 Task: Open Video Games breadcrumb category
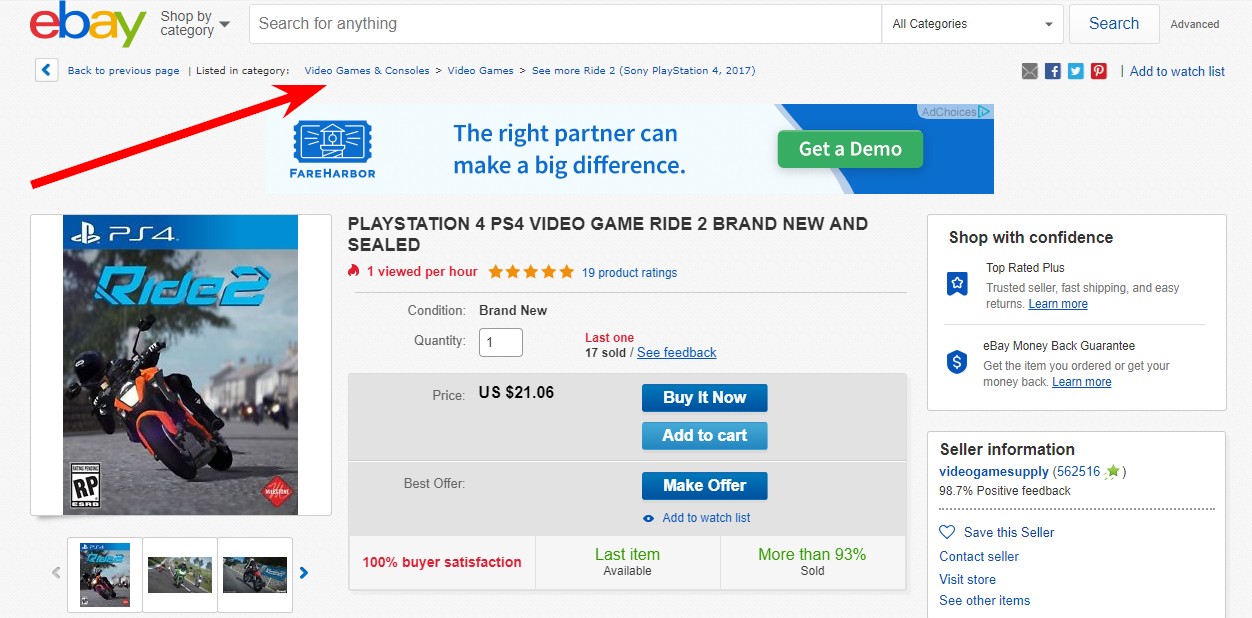[x=480, y=71]
